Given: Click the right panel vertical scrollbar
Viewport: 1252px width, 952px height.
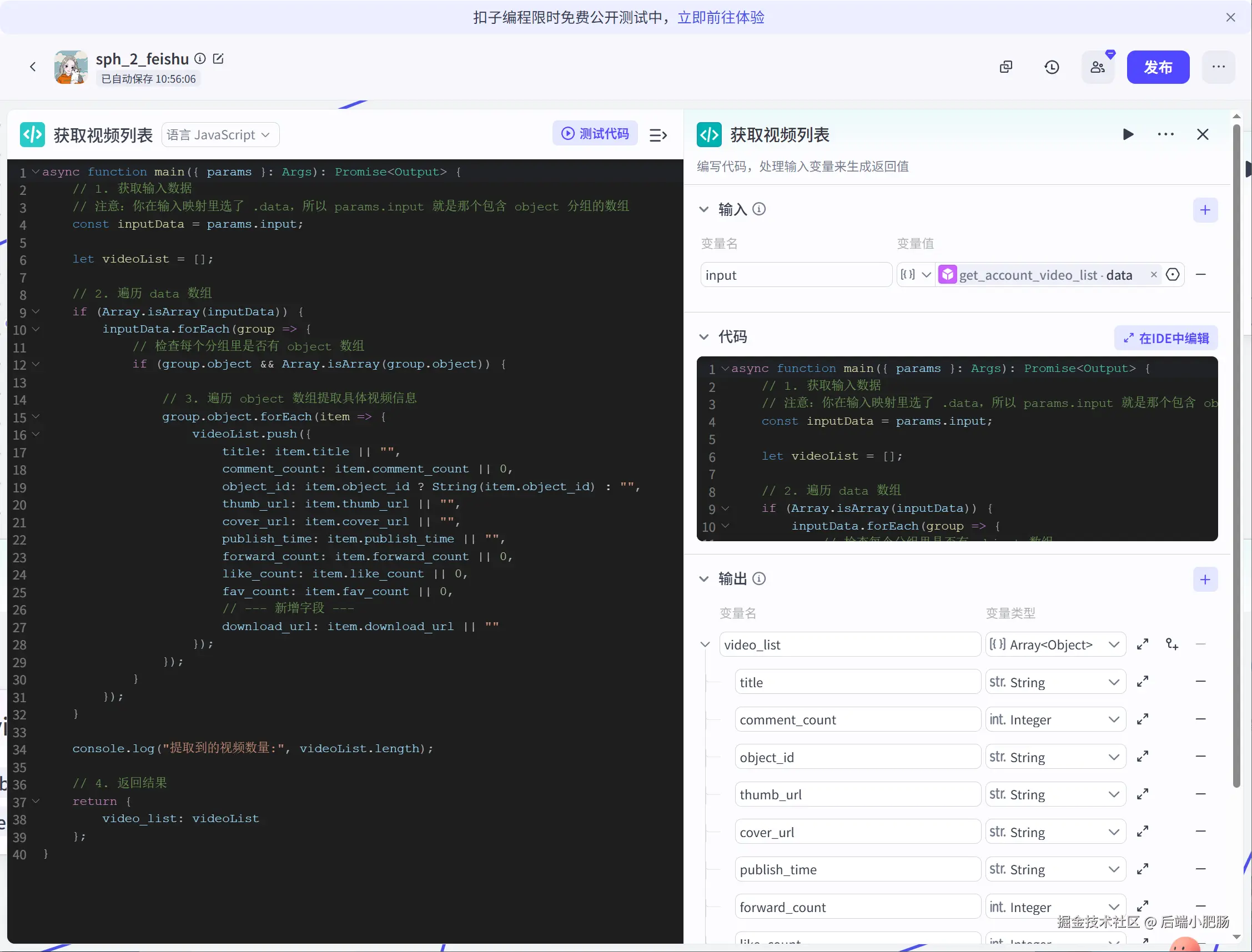Looking at the screenshot, I should pyautogui.click(x=1236, y=454).
